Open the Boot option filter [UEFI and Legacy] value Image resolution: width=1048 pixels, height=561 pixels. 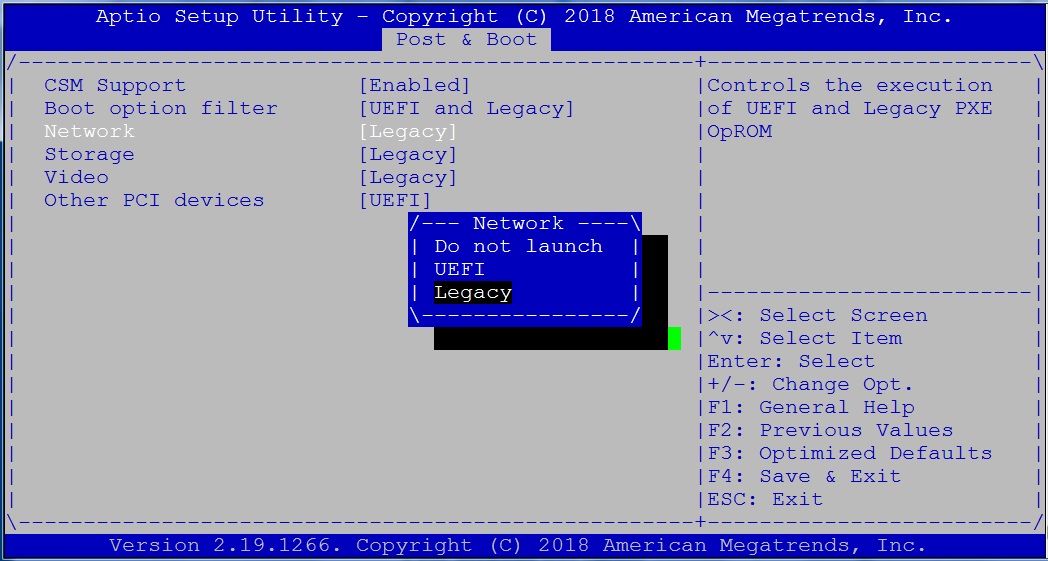coord(466,109)
